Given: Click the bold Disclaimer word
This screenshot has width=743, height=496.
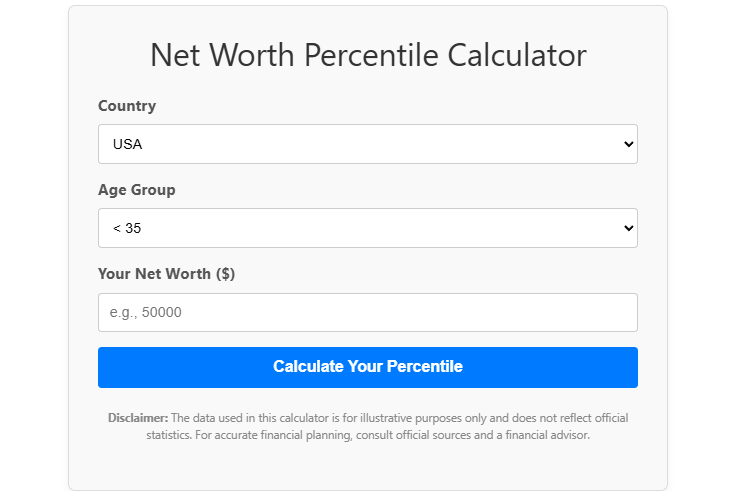Looking at the screenshot, I should tap(138, 418).
